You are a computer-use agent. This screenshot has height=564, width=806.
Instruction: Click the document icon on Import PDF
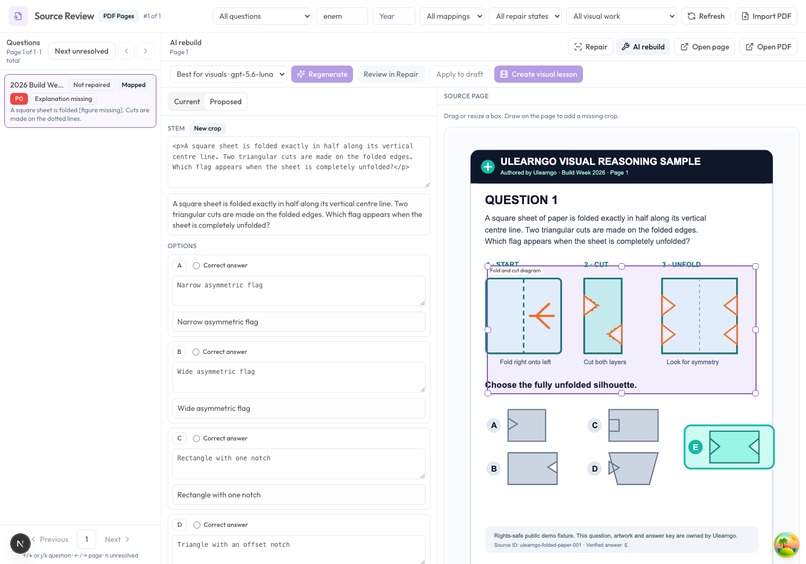point(745,16)
